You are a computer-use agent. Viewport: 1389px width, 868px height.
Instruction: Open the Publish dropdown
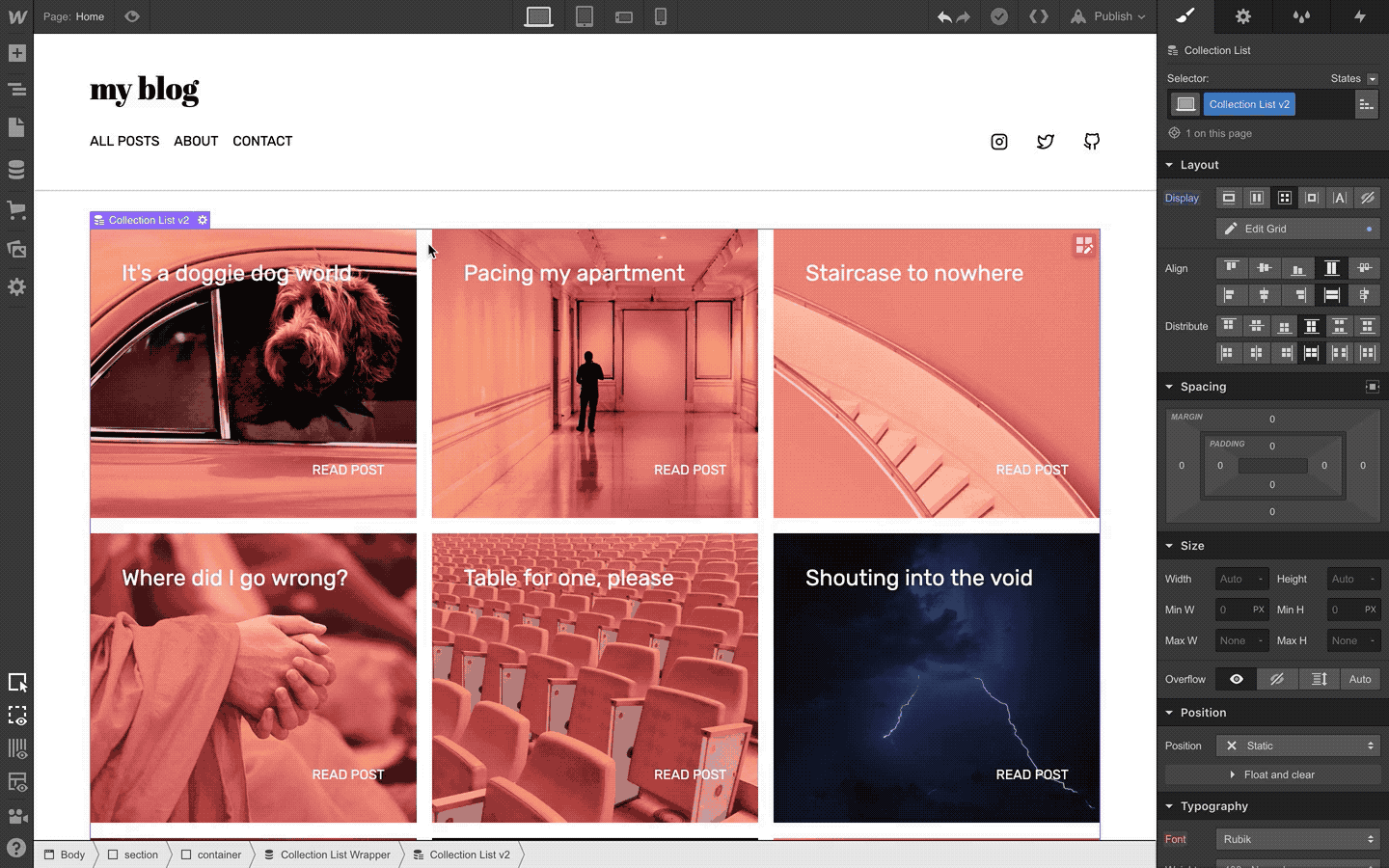1108,16
